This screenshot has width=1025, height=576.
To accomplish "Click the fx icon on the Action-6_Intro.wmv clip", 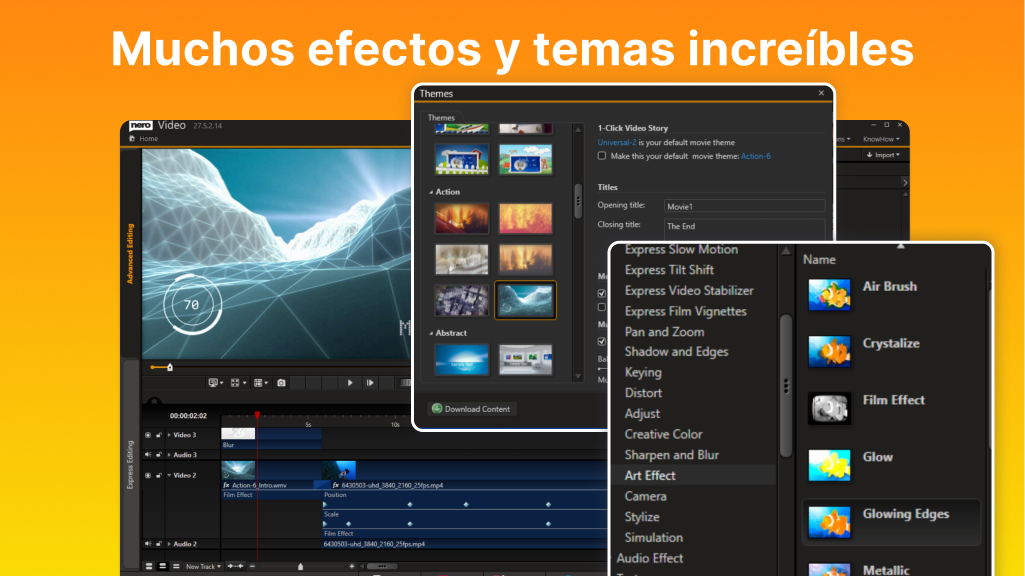I will [x=226, y=486].
